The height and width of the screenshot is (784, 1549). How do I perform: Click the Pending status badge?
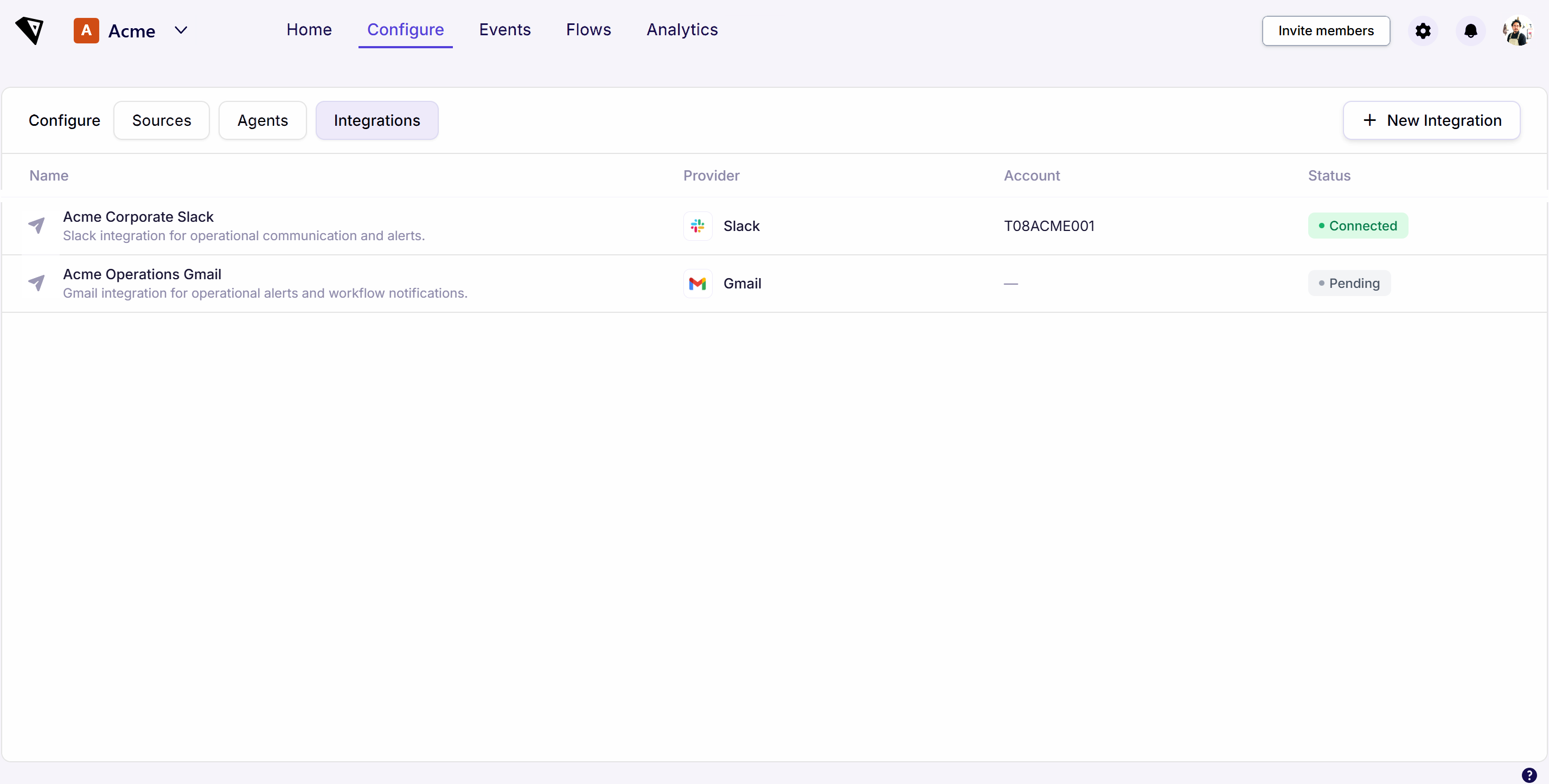click(1349, 283)
